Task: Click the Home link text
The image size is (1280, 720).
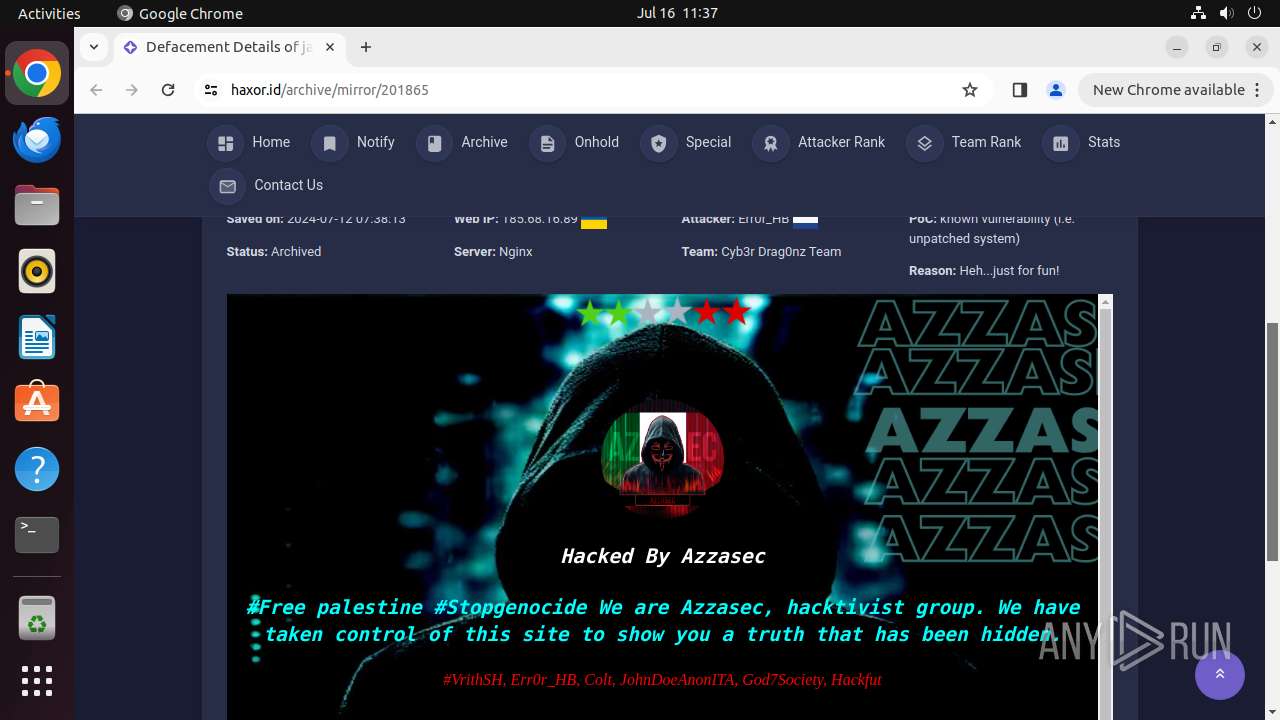Action: [x=271, y=142]
